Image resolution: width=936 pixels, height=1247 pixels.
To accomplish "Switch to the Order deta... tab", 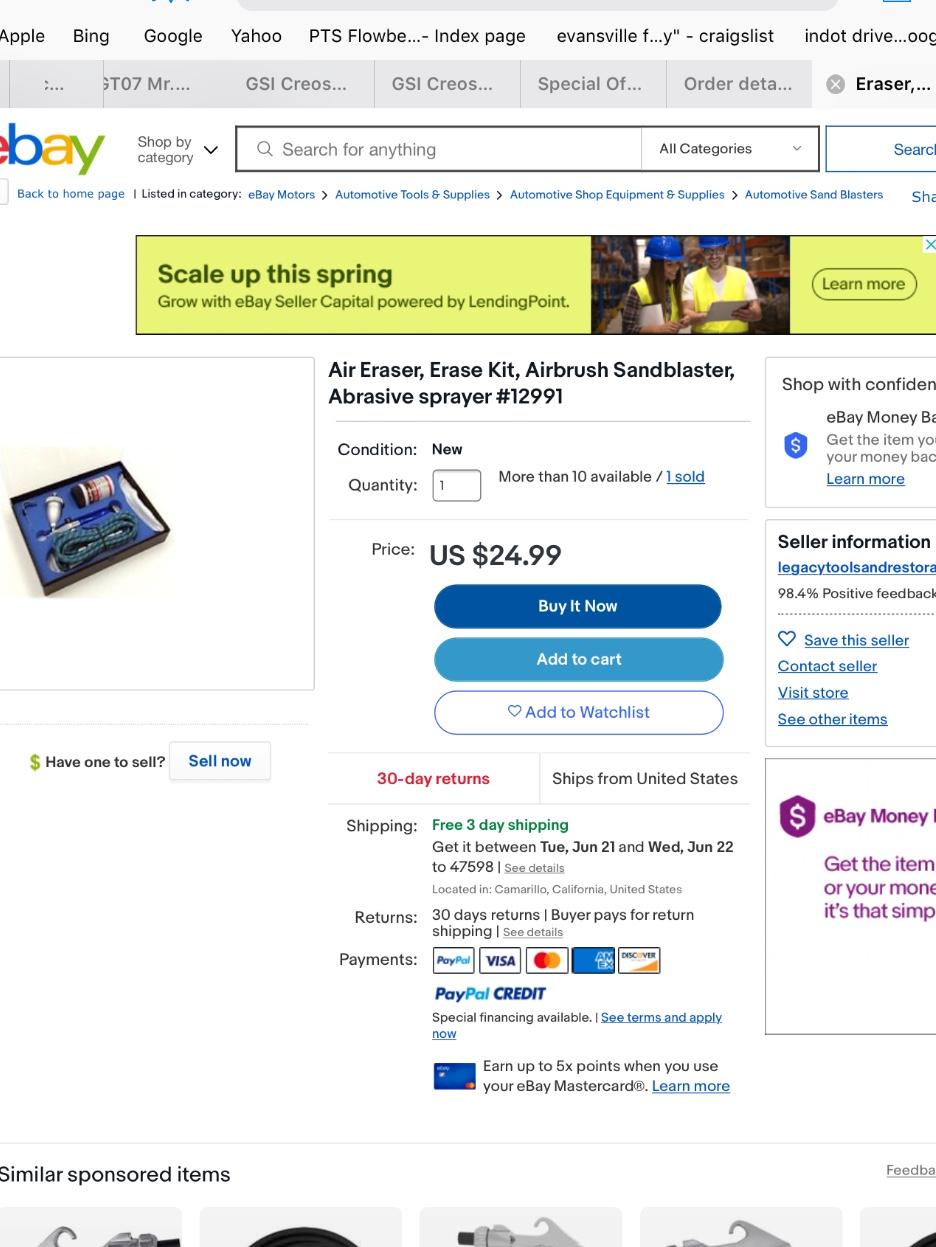I will coord(738,84).
